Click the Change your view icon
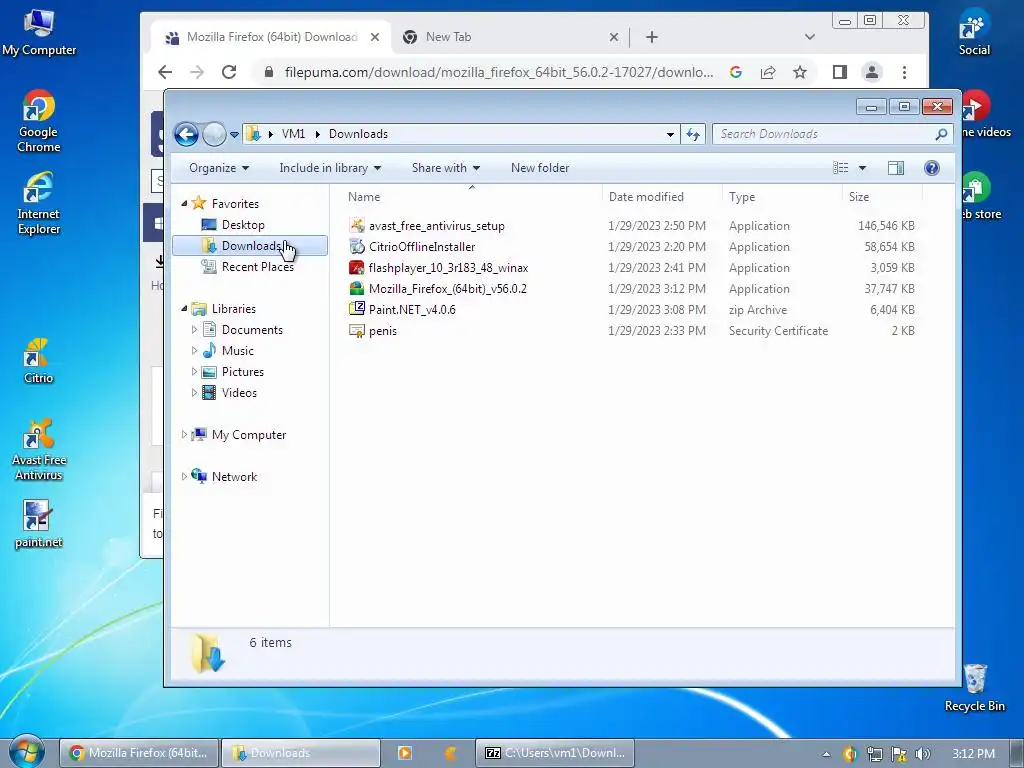The image size is (1024, 768). (840, 168)
